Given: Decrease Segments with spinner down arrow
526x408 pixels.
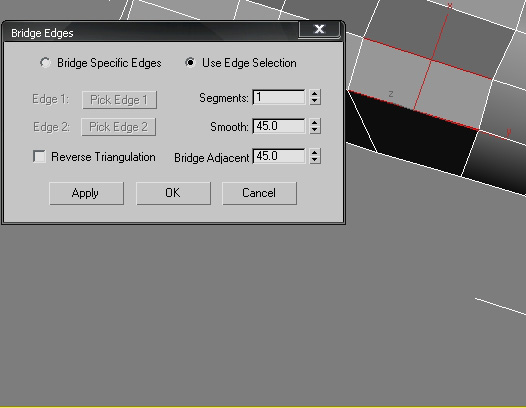Looking at the screenshot, I should (x=315, y=101).
